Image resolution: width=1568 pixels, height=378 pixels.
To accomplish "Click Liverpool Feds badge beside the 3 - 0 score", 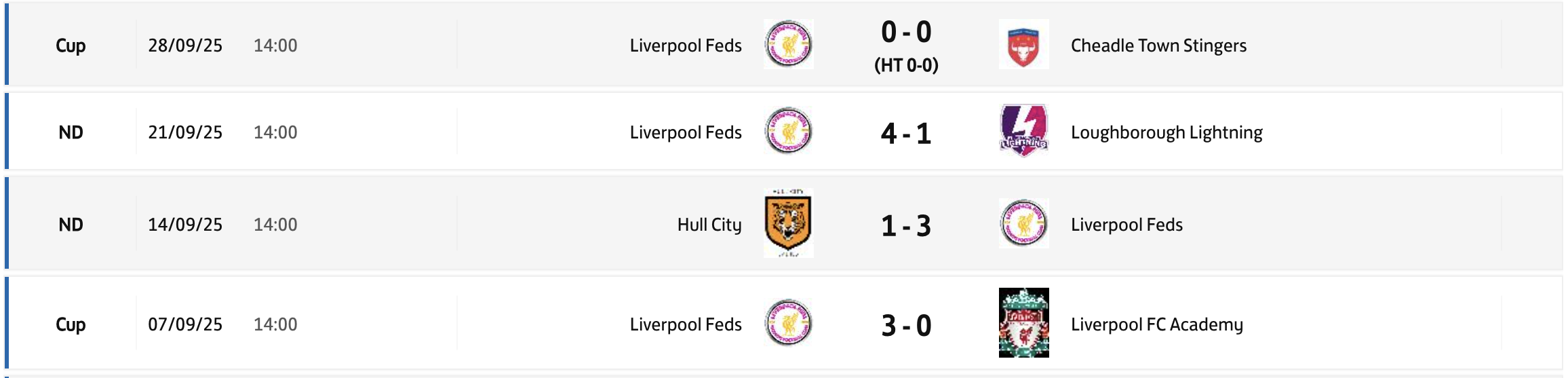I will (x=788, y=323).
